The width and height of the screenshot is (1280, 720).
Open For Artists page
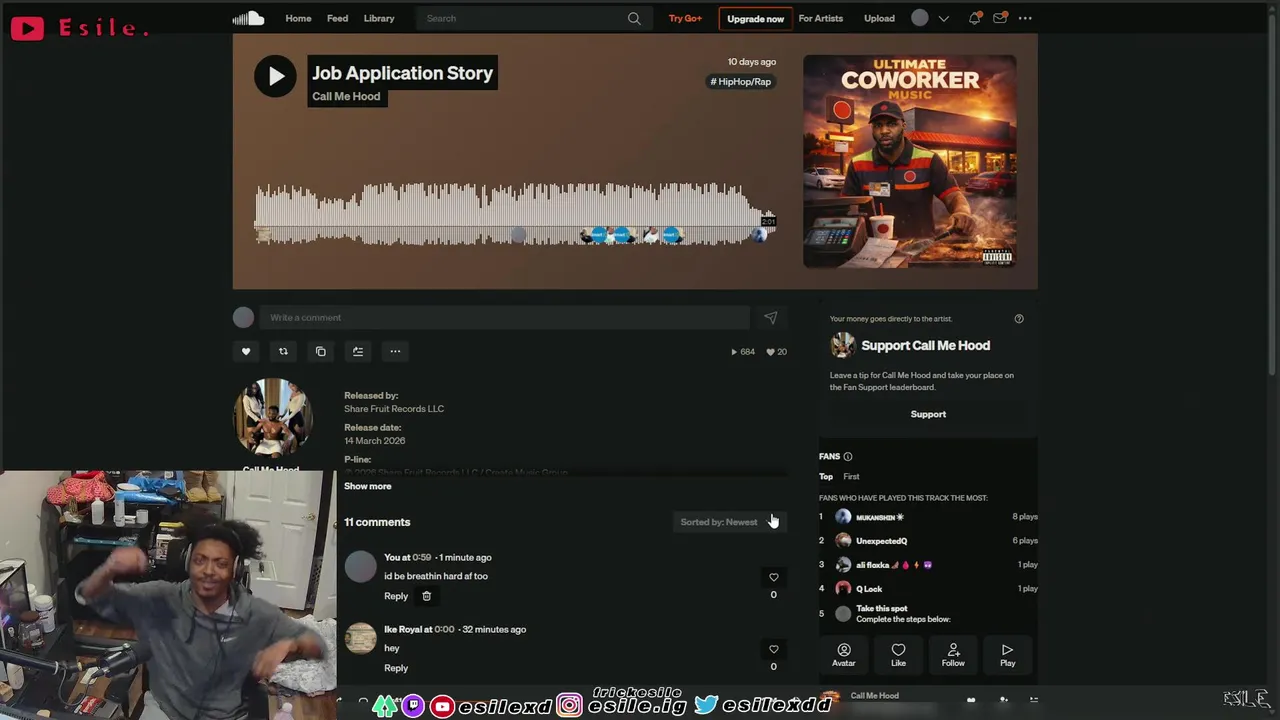click(820, 18)
